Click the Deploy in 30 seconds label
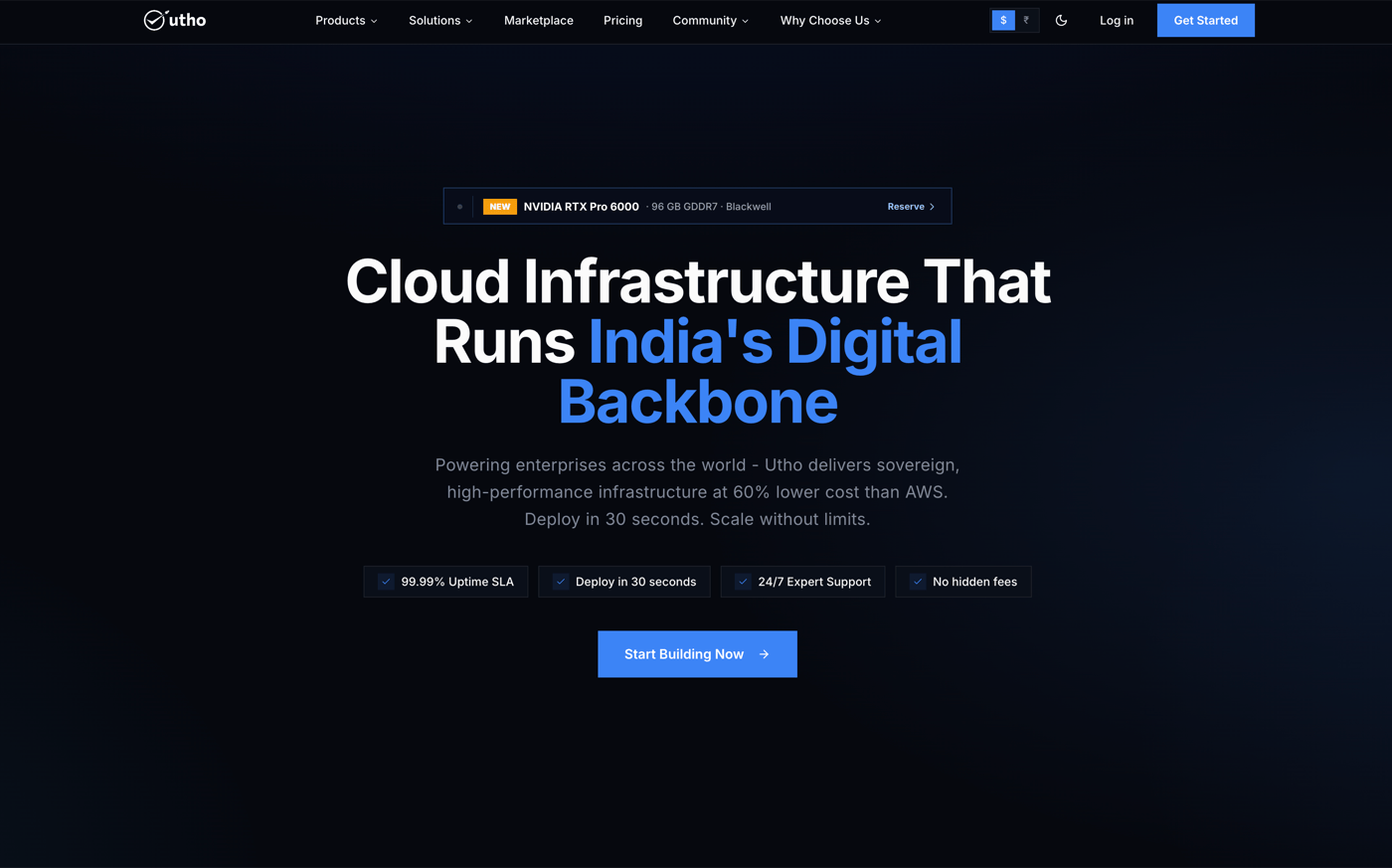The width and height of the screenshot is (1392, 868). point(635,582)
